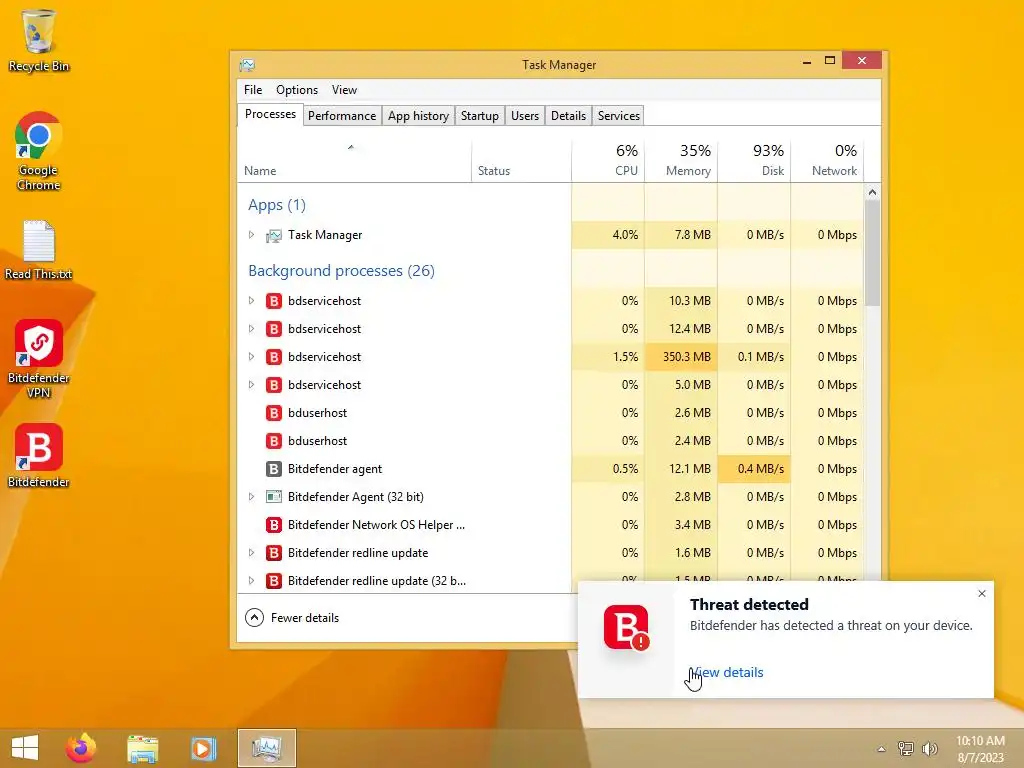
Task: Click View details in threat notification
Action: [727, 673]
